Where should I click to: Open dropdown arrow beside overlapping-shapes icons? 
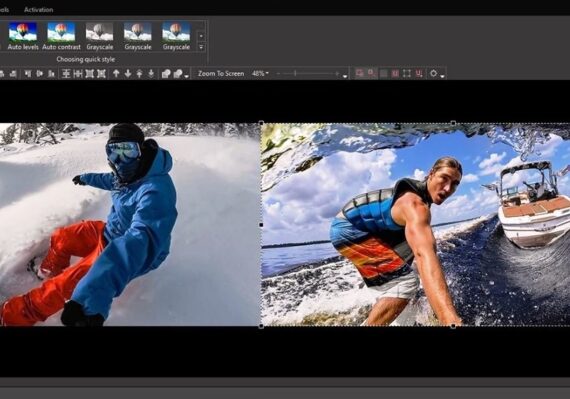[186, 76]
